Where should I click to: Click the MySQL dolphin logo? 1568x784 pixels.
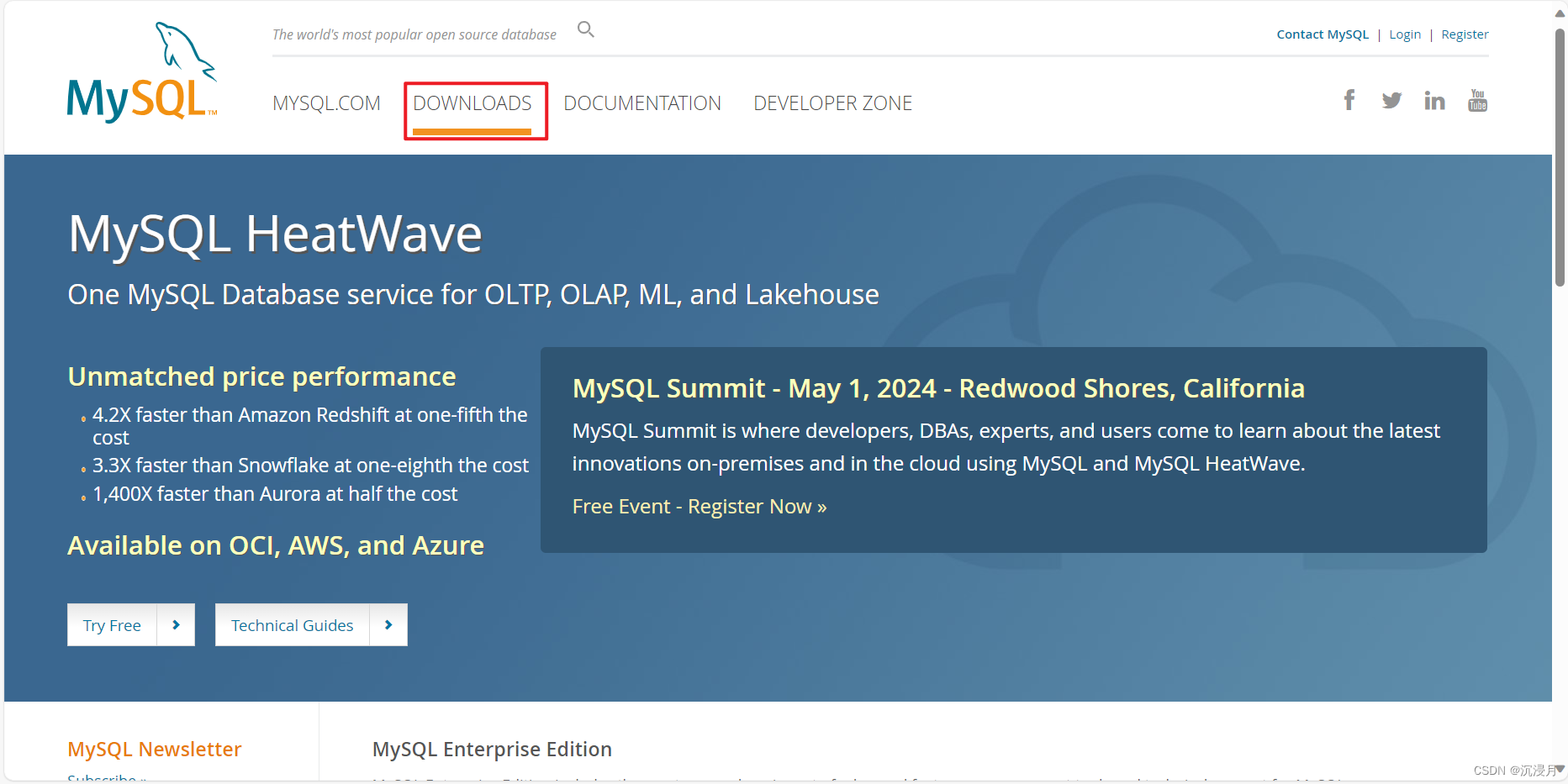click(x=142, y=72)
